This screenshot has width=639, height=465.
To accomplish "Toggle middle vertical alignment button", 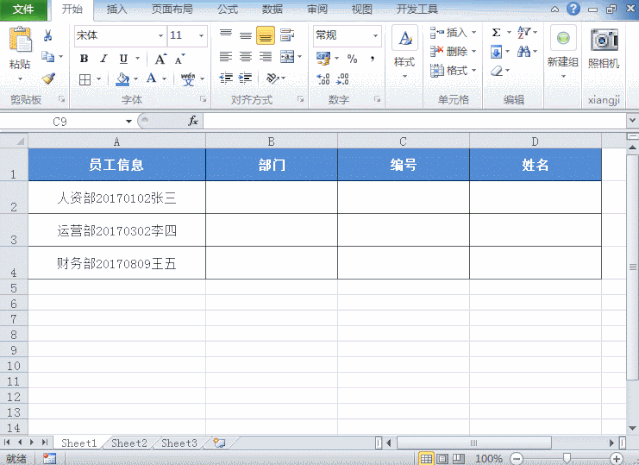I will coord(245,35).
